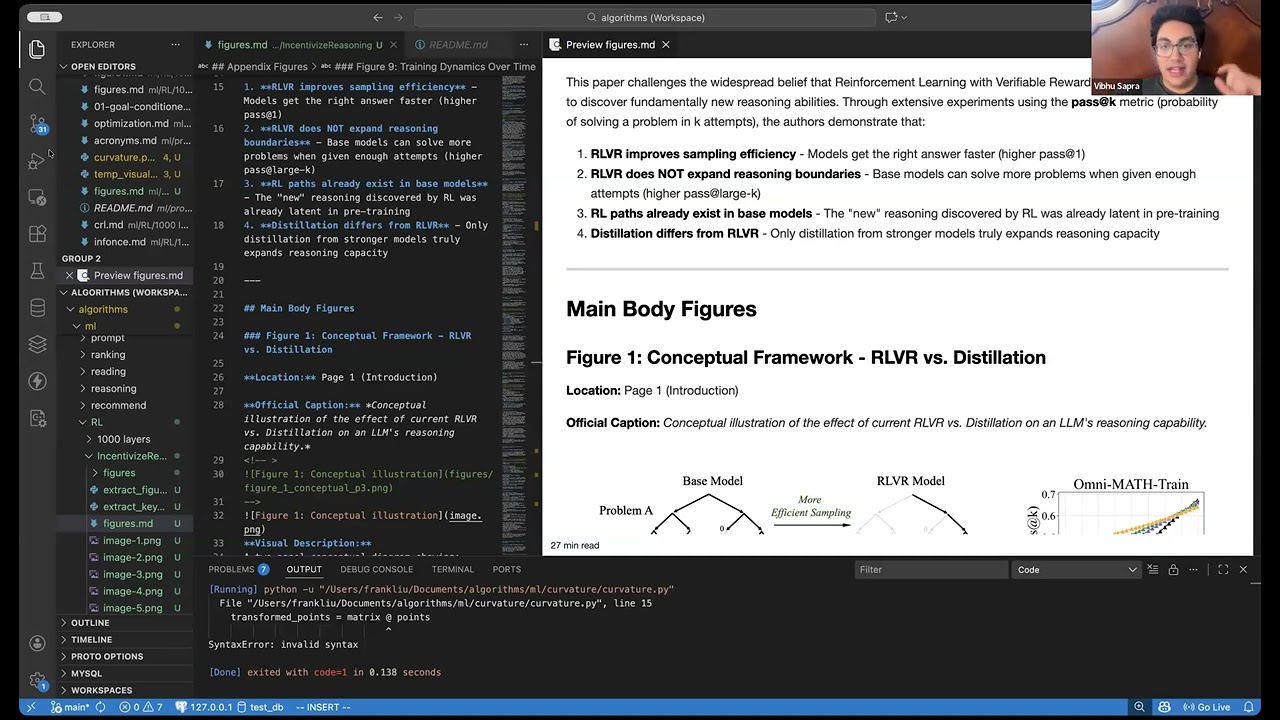Viewport: 1280px width, 720px height.
Task: Click Go Live in status bar
Action: pos(1207,707)
